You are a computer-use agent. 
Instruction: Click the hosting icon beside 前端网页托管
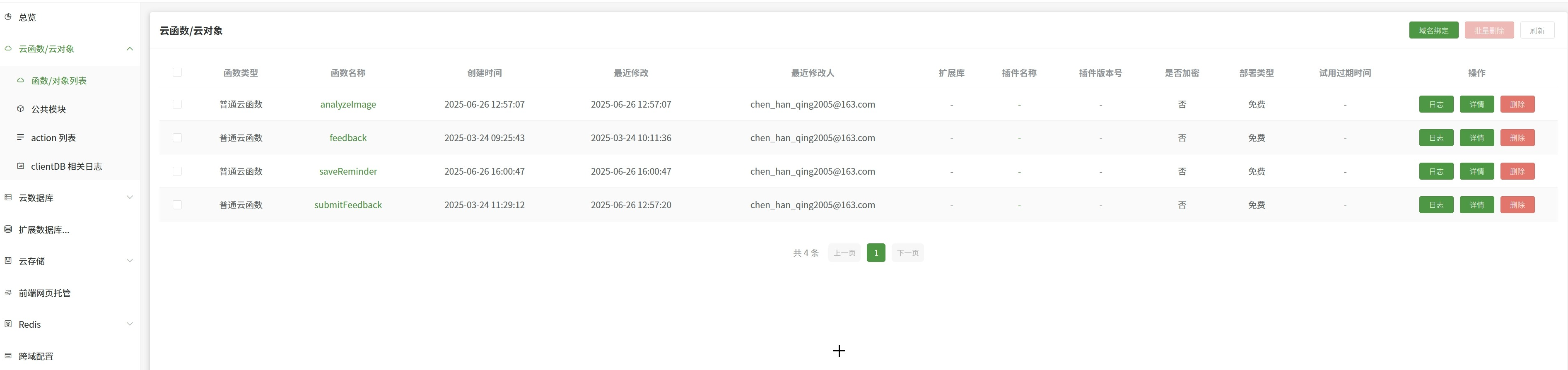pos(8,293)
